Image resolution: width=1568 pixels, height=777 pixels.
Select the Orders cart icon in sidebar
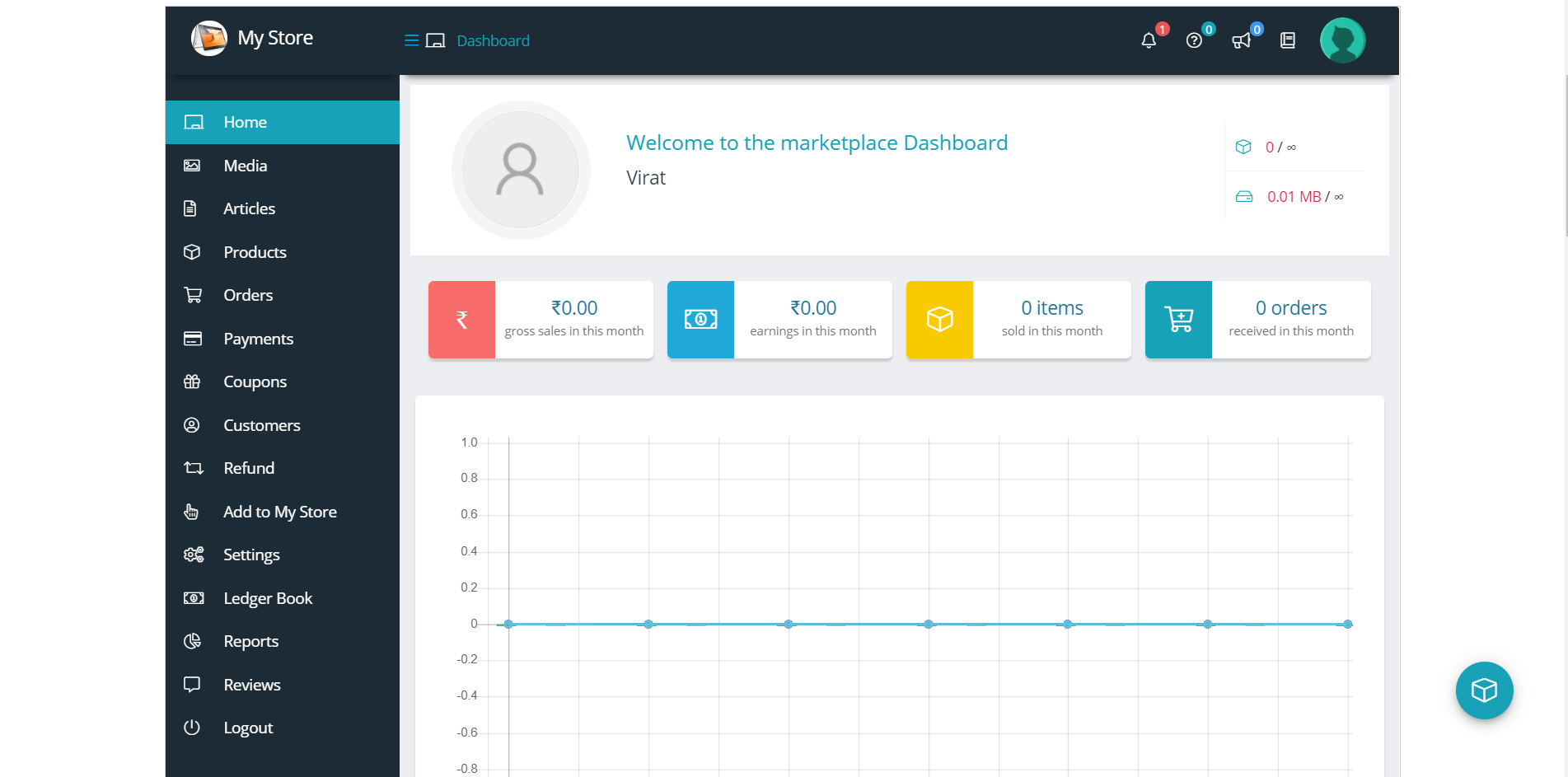[x=192, y=295]
